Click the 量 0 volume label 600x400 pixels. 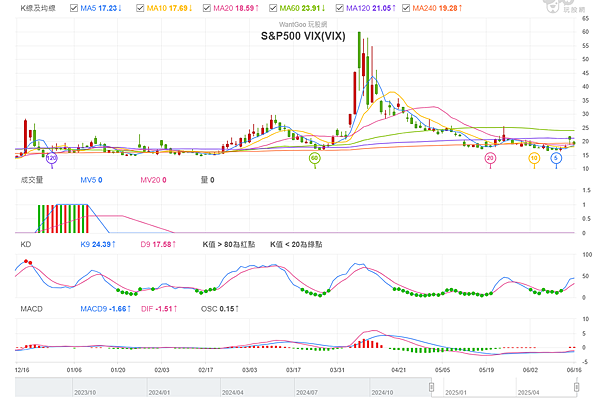pyautogui.click(x=207, y=180)
